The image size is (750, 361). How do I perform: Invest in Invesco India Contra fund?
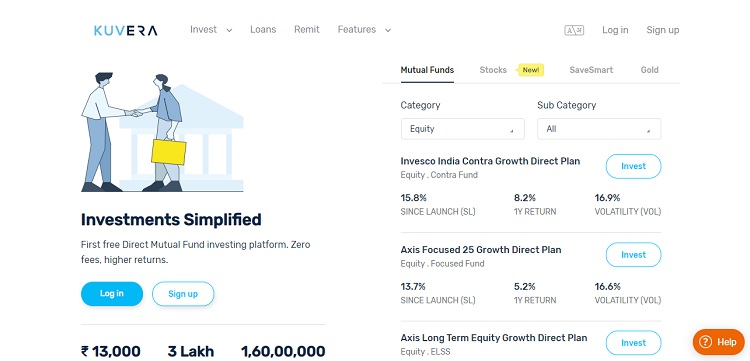[x=633, y=166]
